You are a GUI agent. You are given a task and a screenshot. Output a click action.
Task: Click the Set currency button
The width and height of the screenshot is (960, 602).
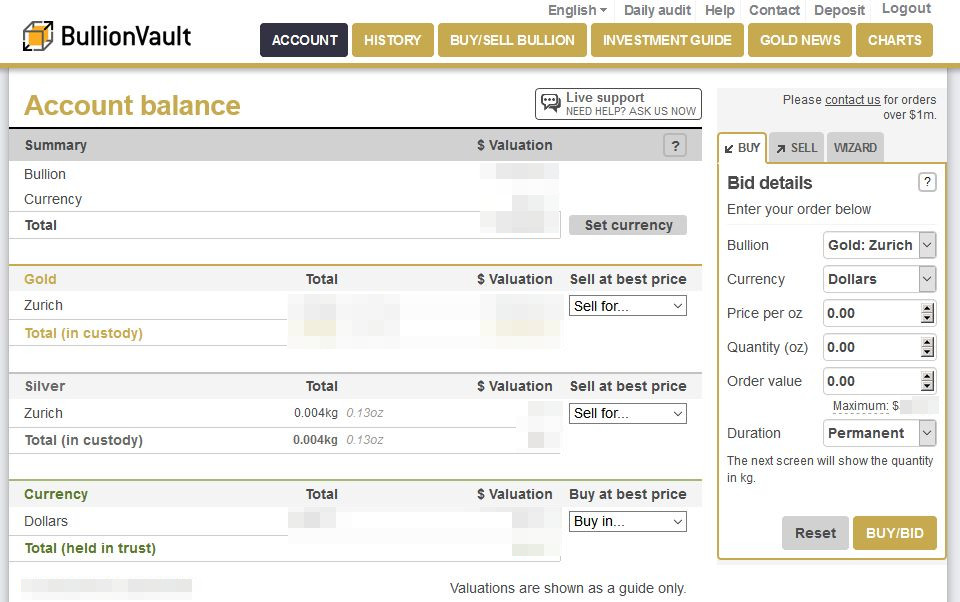[x=628, y=225]
